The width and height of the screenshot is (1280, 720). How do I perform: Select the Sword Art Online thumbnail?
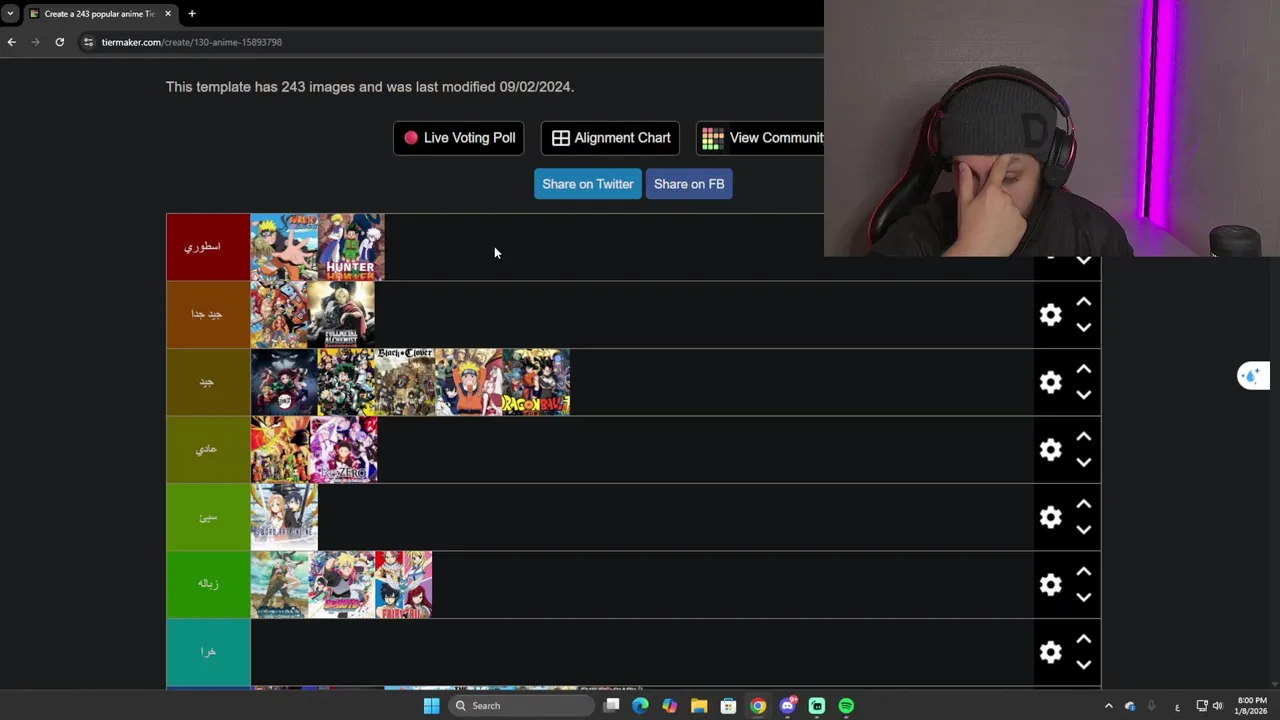(284, 517)
